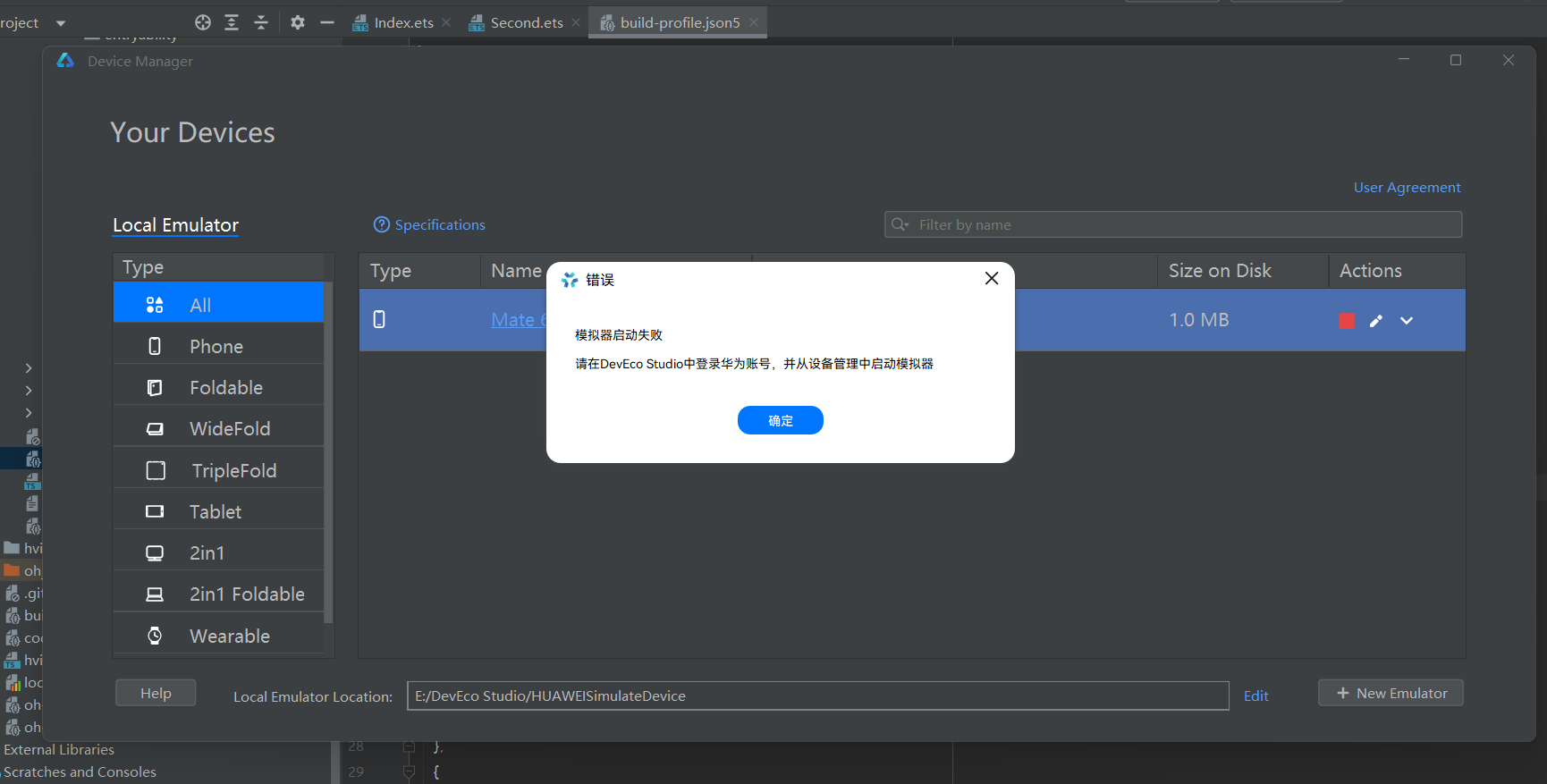Screen dimensions: 1547x784
Task: Open the project view dropdown arrow
Action: coord(61,23)
